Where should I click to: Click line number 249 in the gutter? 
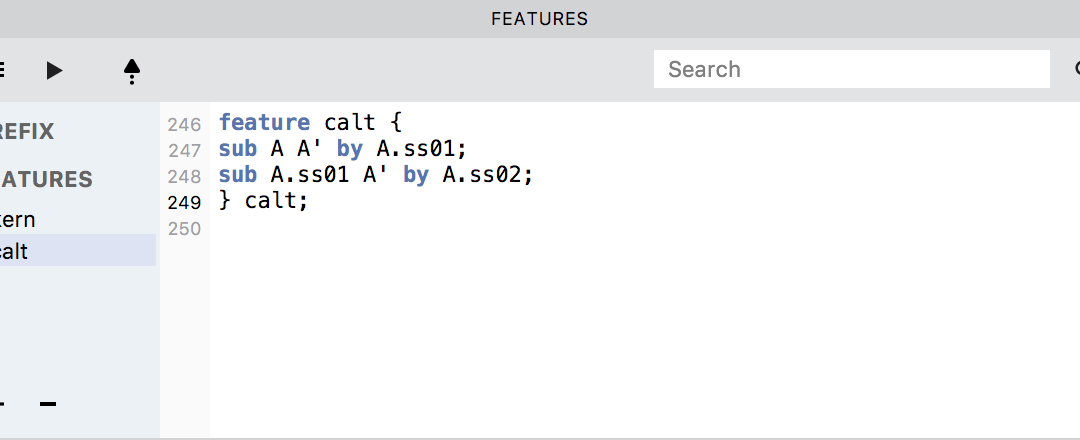(x=184, y=202)
